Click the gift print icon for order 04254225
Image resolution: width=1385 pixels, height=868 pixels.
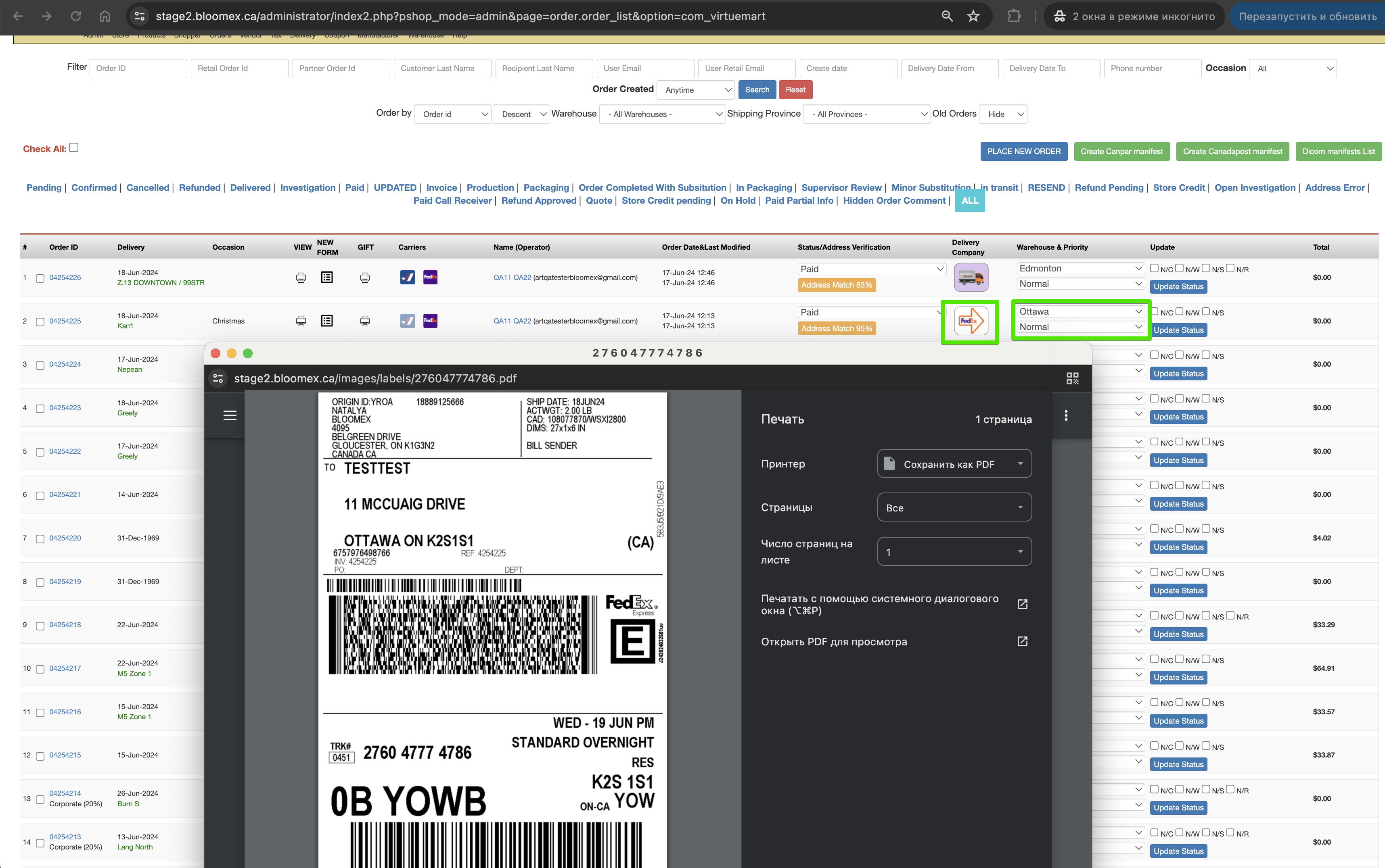(365, 321)
